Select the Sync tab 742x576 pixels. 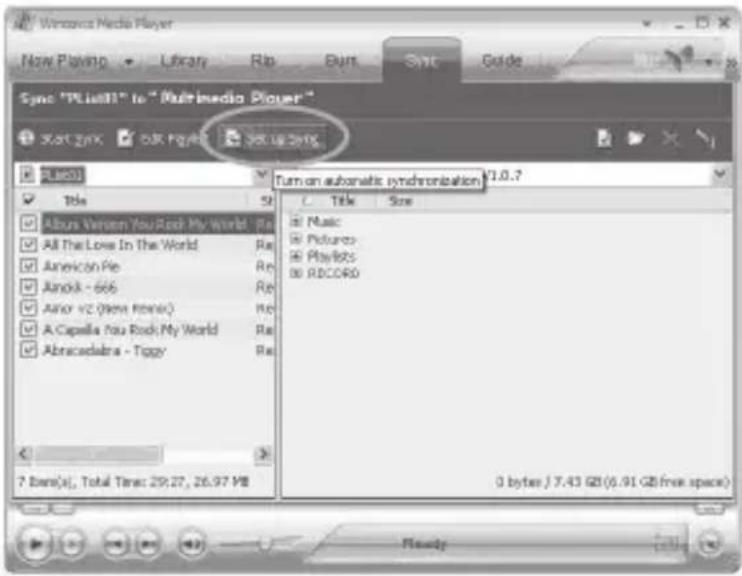(x=421, y=61)
